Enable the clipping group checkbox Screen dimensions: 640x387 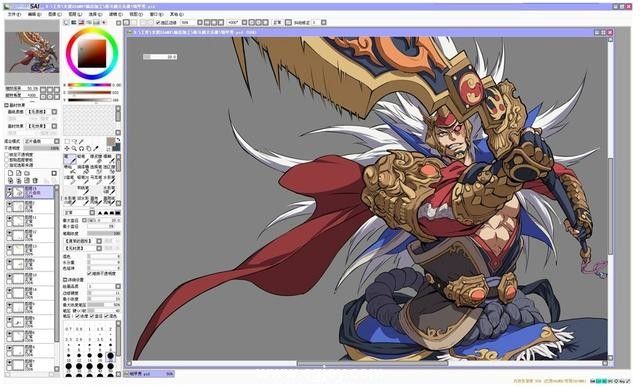[x=7, y=160]
